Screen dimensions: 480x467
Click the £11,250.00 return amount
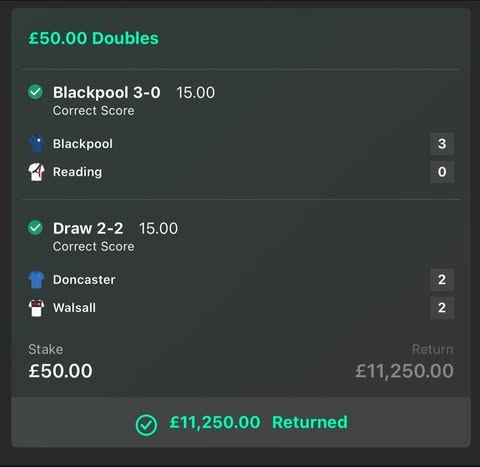click(404, 371)
